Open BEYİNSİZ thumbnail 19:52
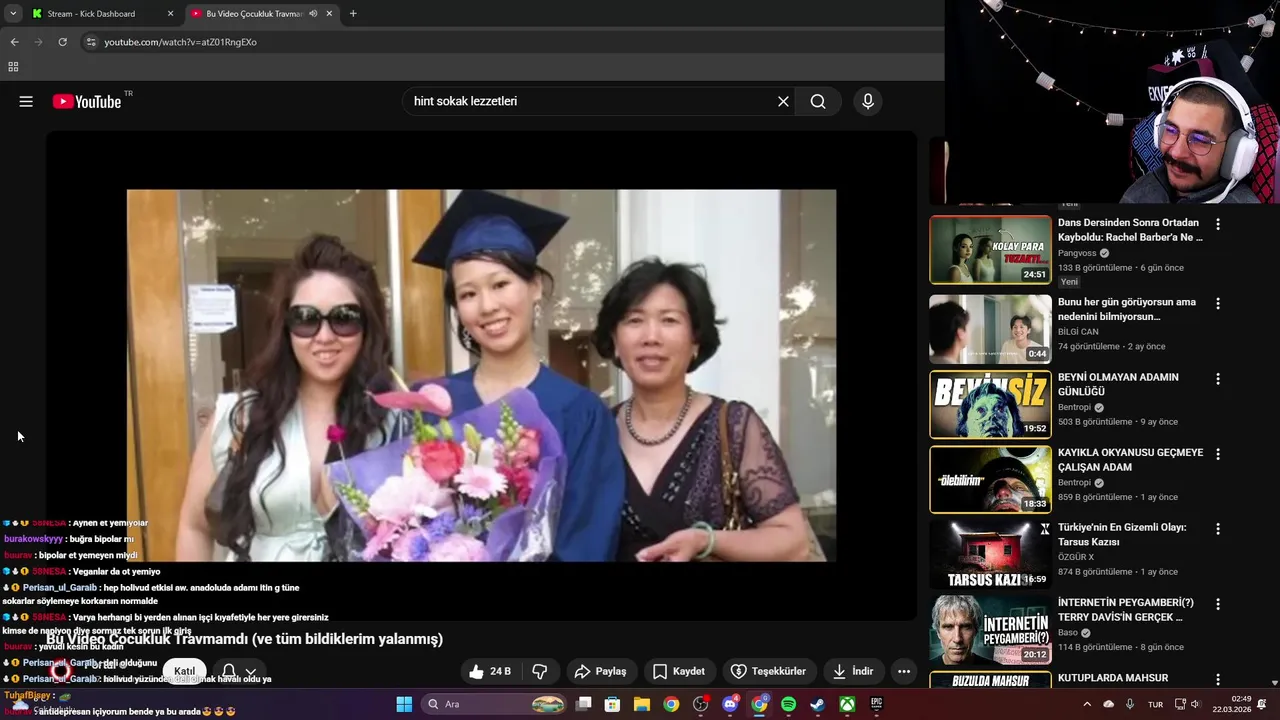The height and width of the screenshot is (720, 1280). (x=990, y=404)
